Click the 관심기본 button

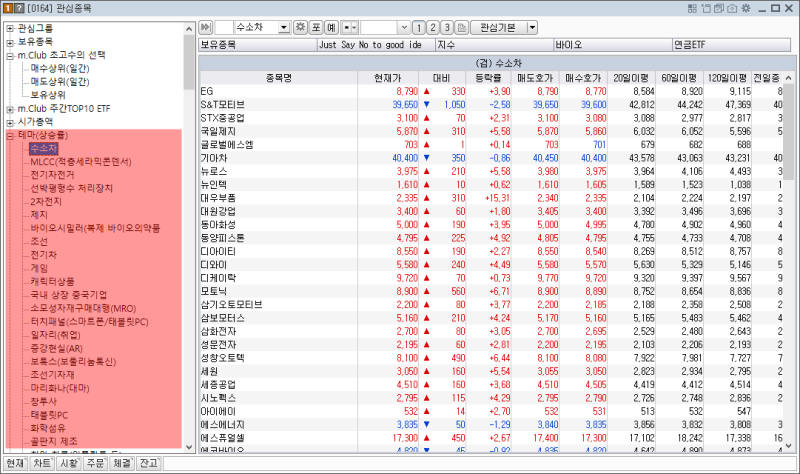(498, 28)
